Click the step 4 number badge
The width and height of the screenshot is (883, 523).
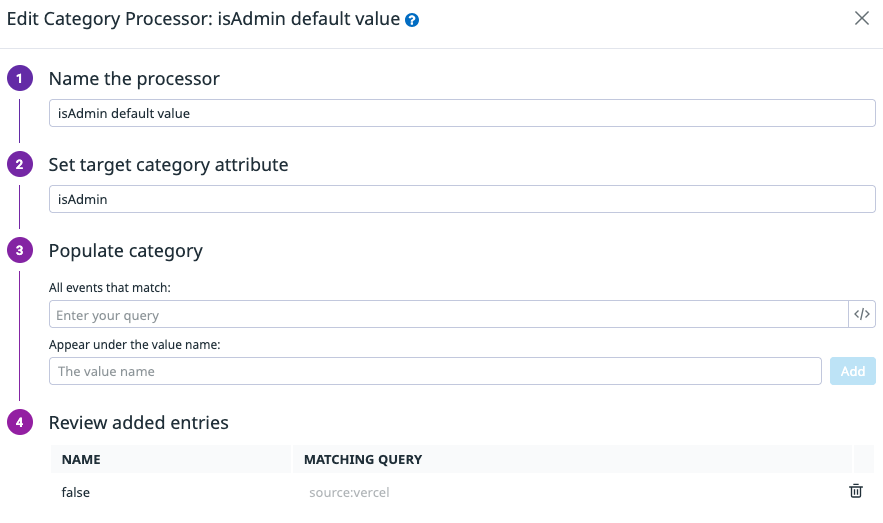coord(20,423)
